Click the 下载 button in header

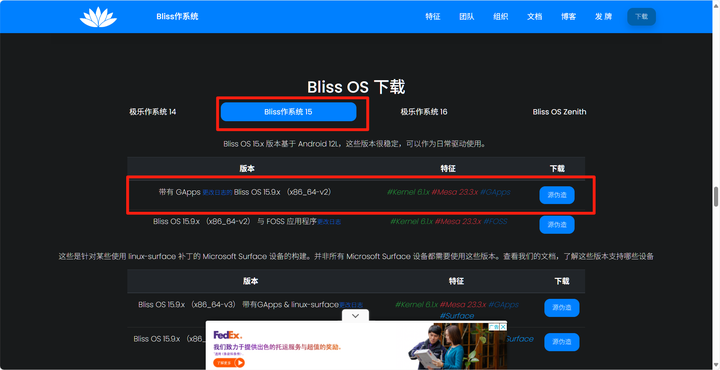click(641, 17)
